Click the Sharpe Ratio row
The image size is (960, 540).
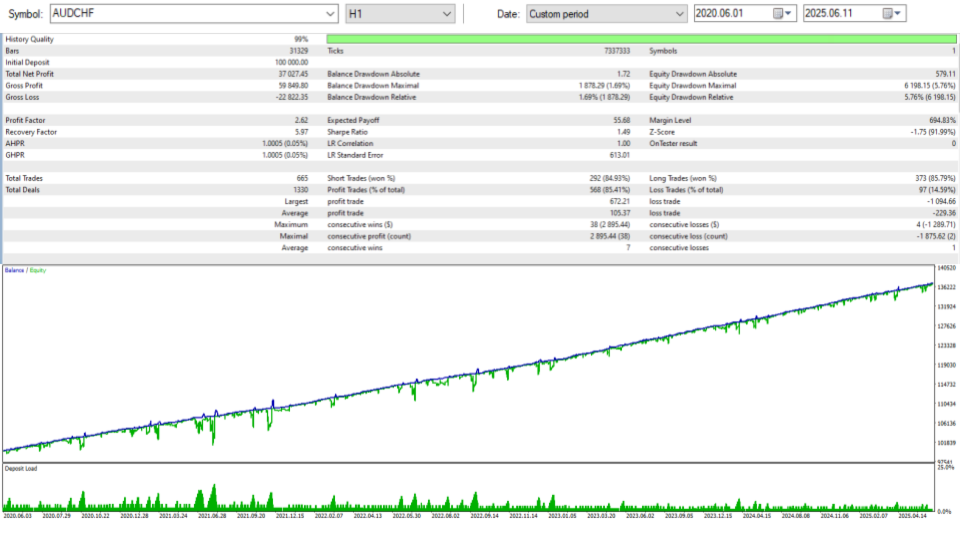pos(479,132)
